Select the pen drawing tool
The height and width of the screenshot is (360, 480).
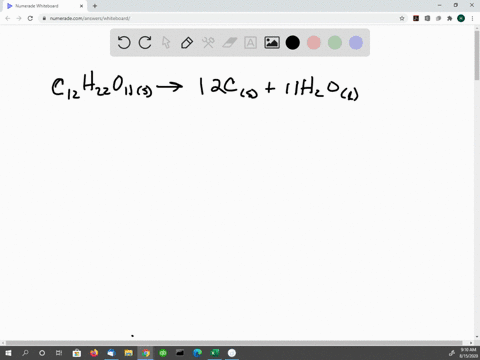click(187, 43)
